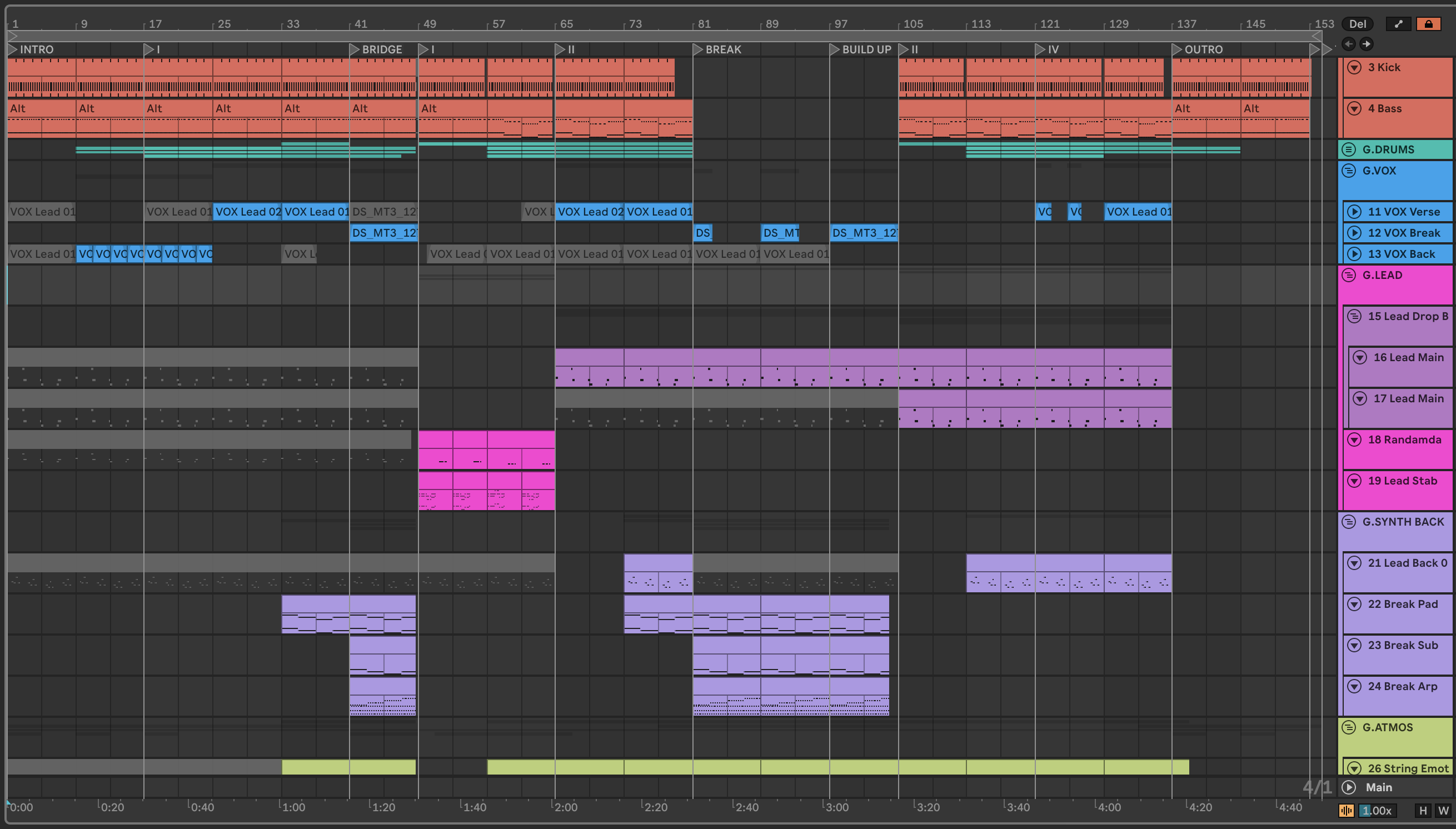1456x829 pixels.
Task: Fold the G.SYNTH BACK group track
Action: (x=1348, y=522)
